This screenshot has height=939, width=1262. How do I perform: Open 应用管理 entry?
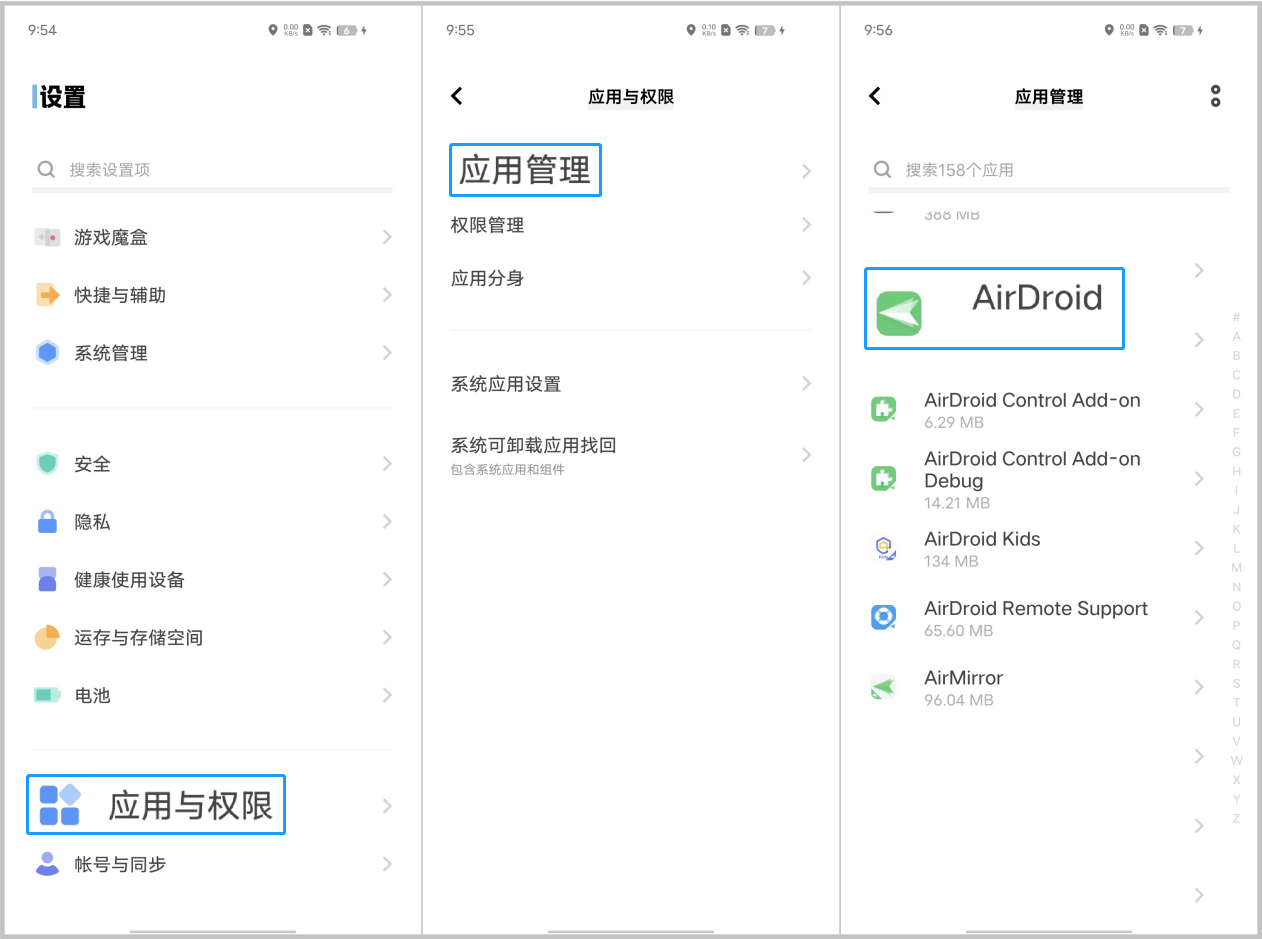click(x=631, y=171)
